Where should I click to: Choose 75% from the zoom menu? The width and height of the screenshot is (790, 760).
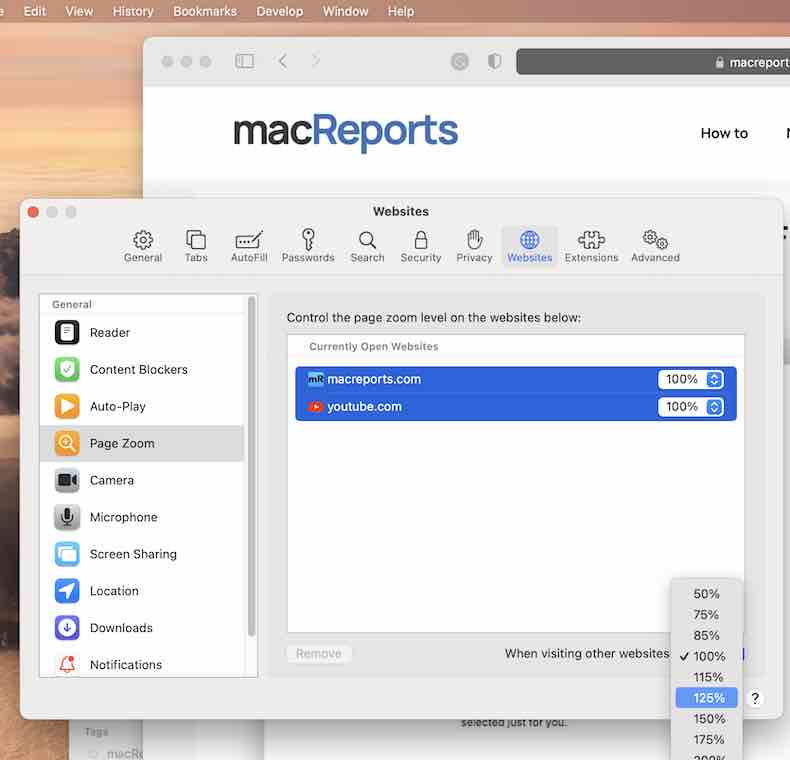[x=706, y=615]
